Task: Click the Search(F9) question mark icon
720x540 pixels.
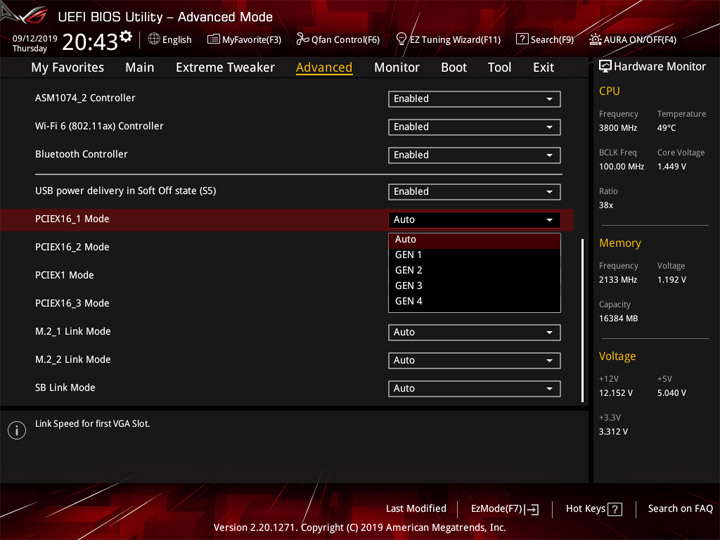Action: click(522, 39)
